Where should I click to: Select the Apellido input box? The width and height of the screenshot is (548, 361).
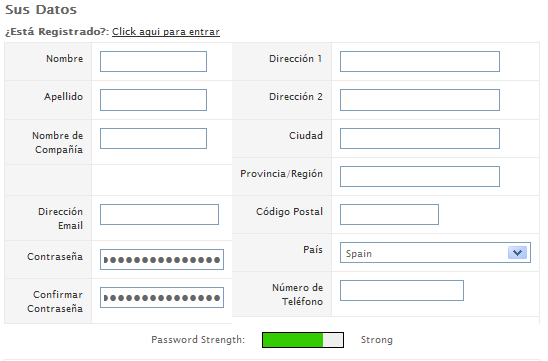[153, 100]
